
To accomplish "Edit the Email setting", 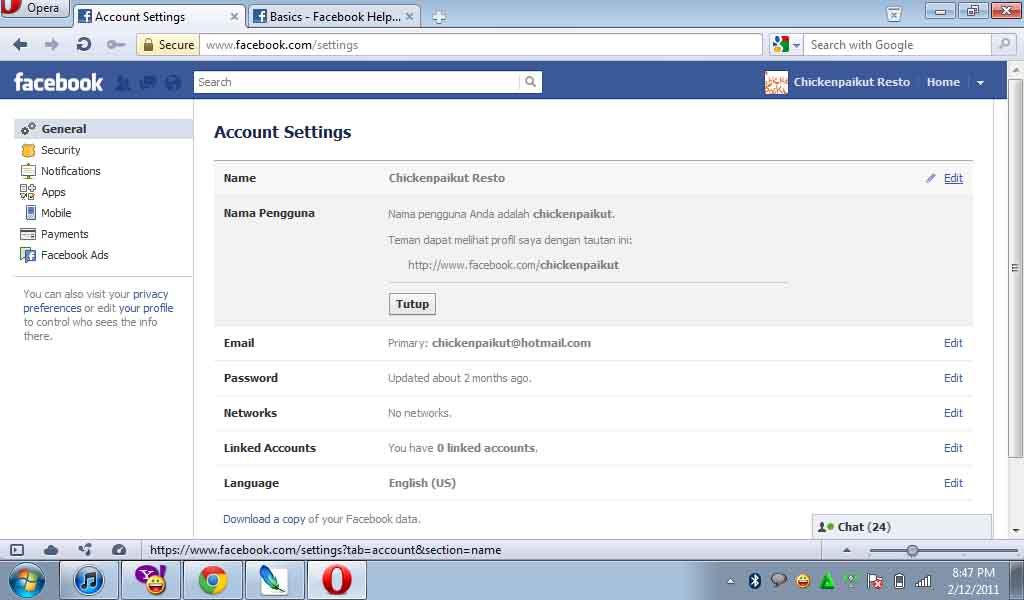I will 953,343.
